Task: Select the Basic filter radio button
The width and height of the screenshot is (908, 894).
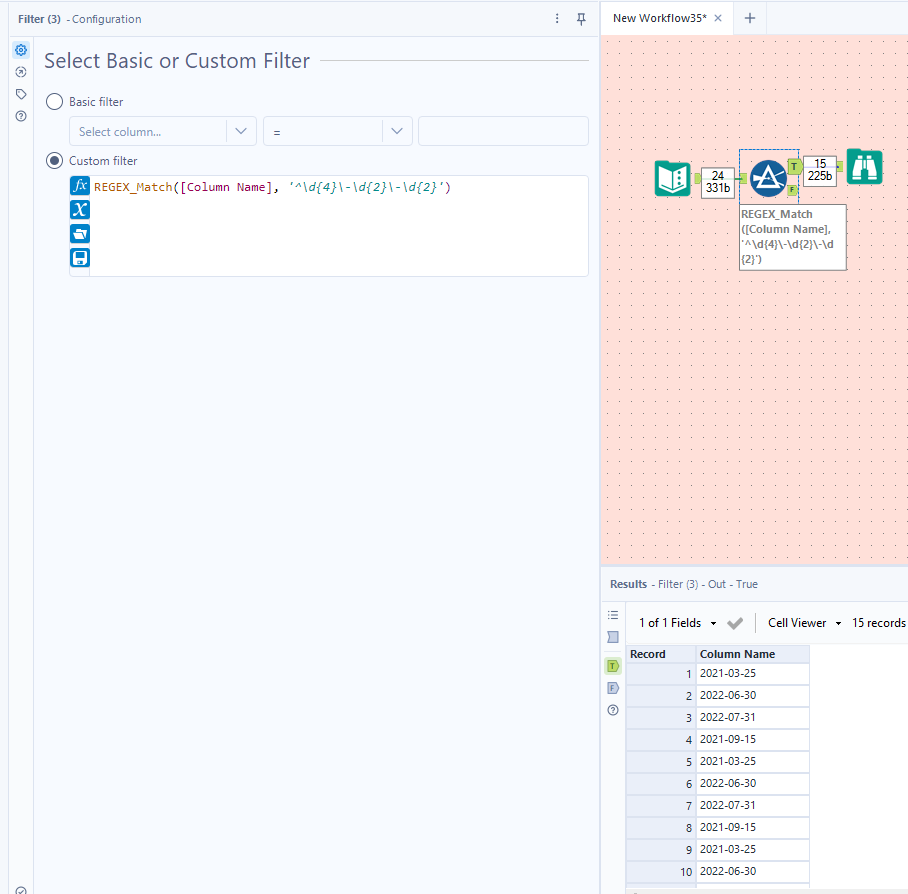Action: 54,102
